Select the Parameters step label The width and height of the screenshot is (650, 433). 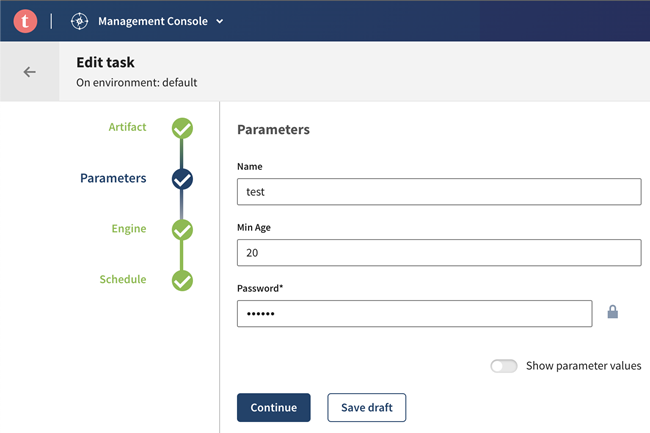pyautogui.click(x=113, y=178)
